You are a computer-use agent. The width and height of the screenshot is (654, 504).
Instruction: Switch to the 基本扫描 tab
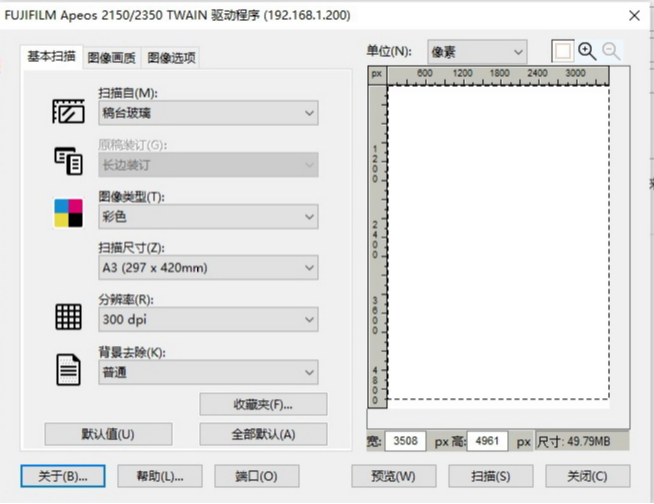51,56
